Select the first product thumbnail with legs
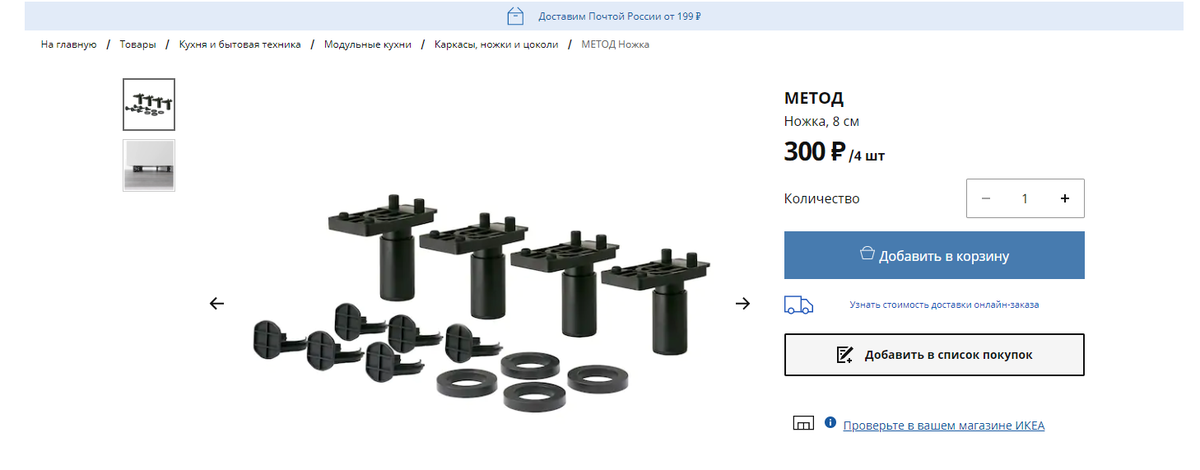 point(149,104)
